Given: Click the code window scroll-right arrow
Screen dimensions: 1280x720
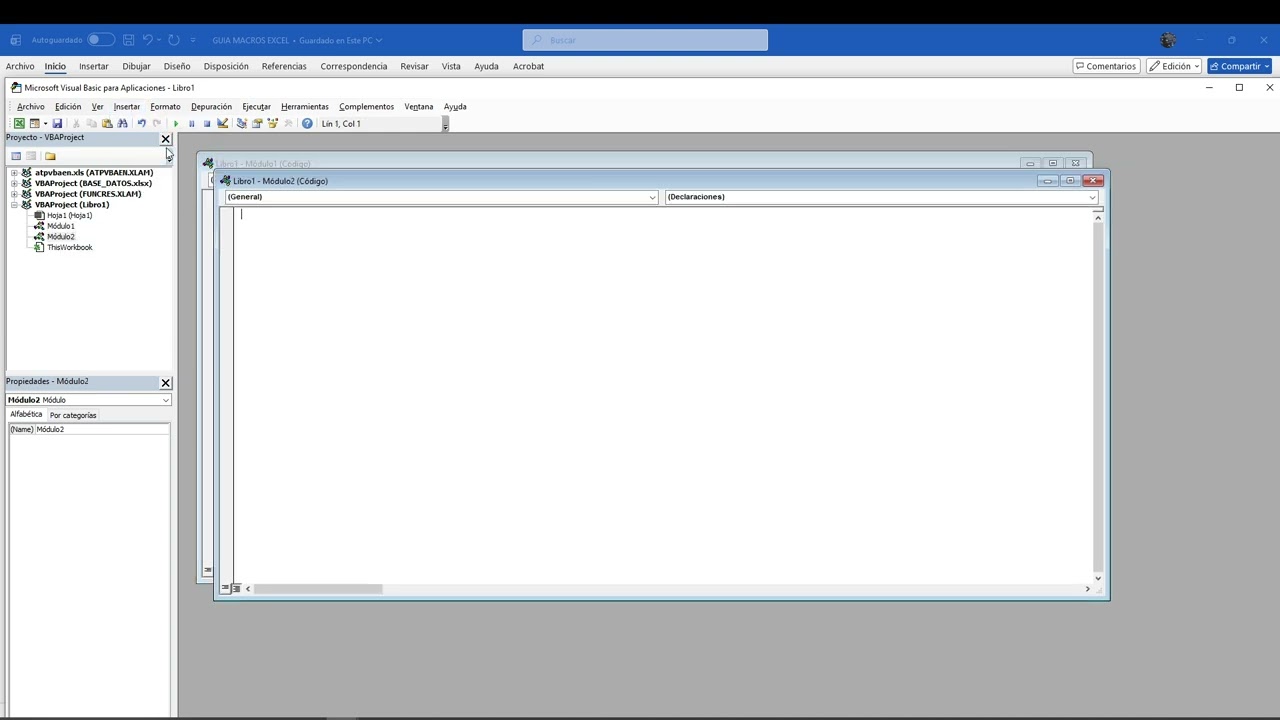Looking at the screenshot, I should coord(1087,589).
